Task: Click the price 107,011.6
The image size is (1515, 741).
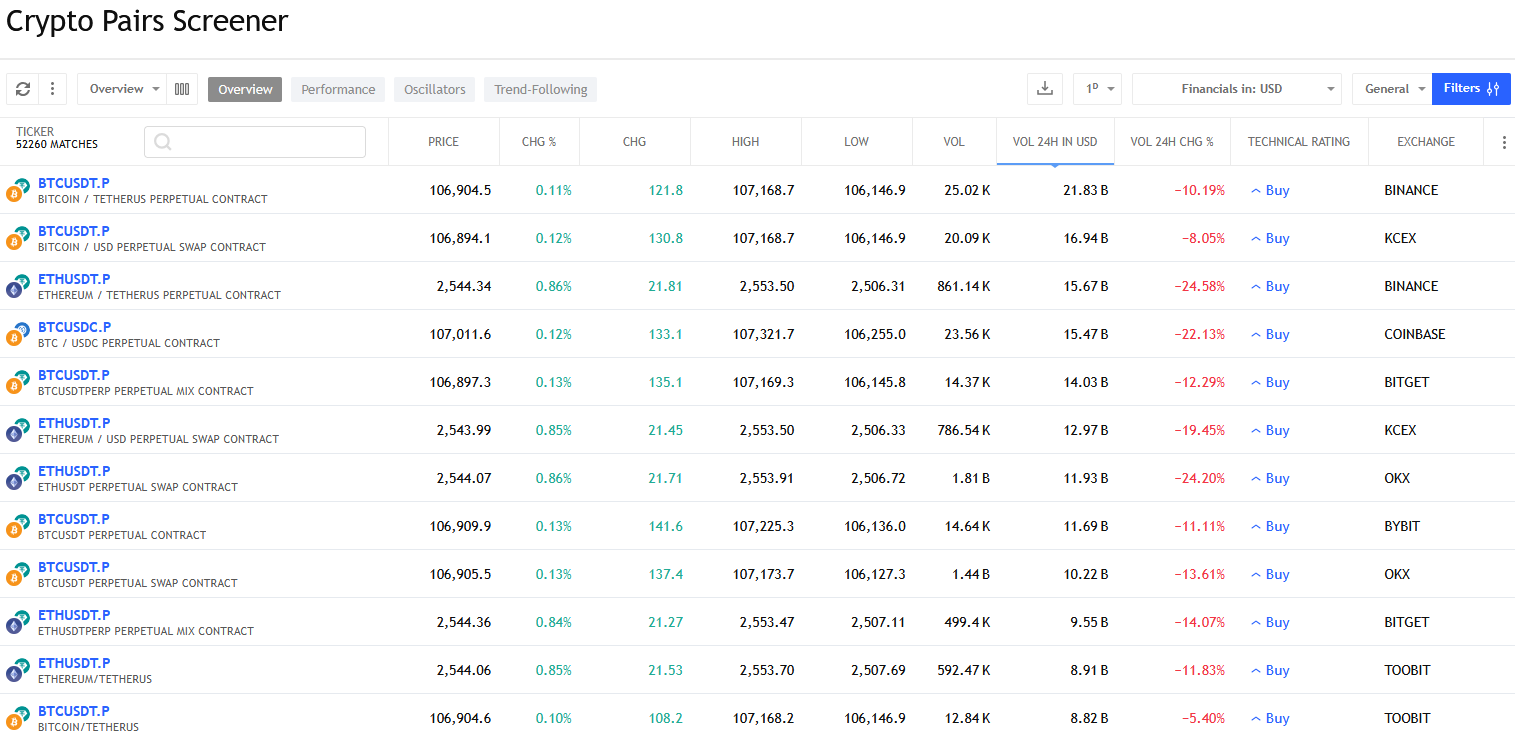Action: point(460,334)
